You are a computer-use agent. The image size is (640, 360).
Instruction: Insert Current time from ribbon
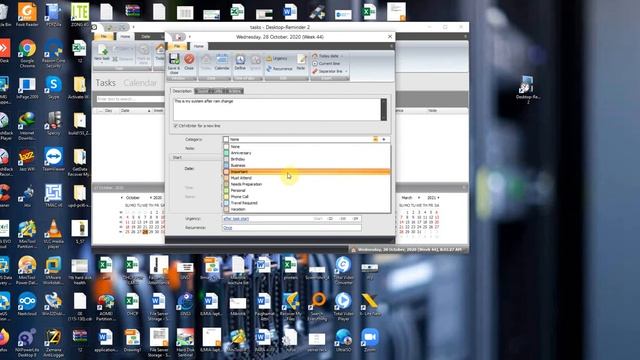[326, 64]
